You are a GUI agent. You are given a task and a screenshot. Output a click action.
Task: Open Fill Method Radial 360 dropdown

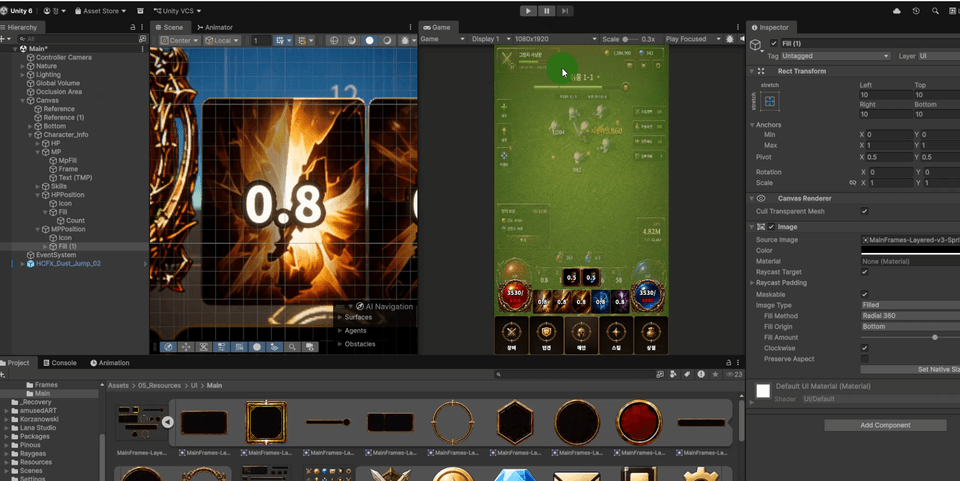click(910, 316)
